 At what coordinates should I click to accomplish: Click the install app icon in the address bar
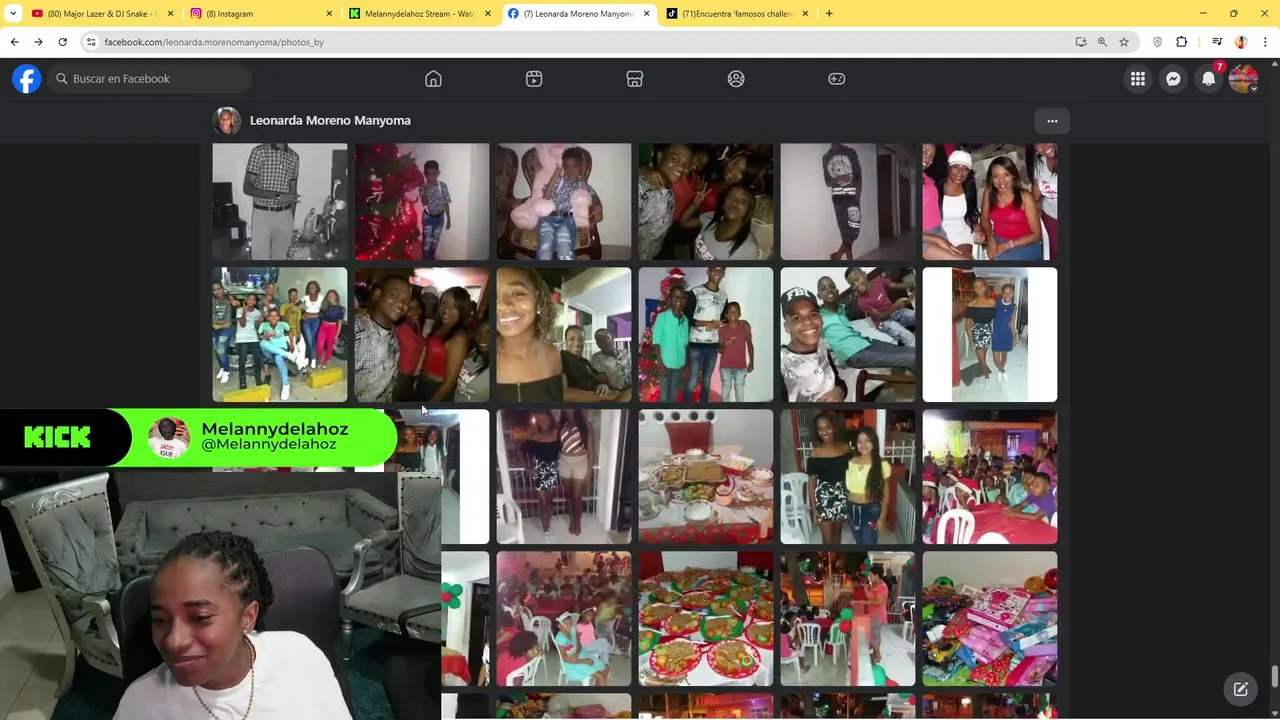pos(1081,42)
